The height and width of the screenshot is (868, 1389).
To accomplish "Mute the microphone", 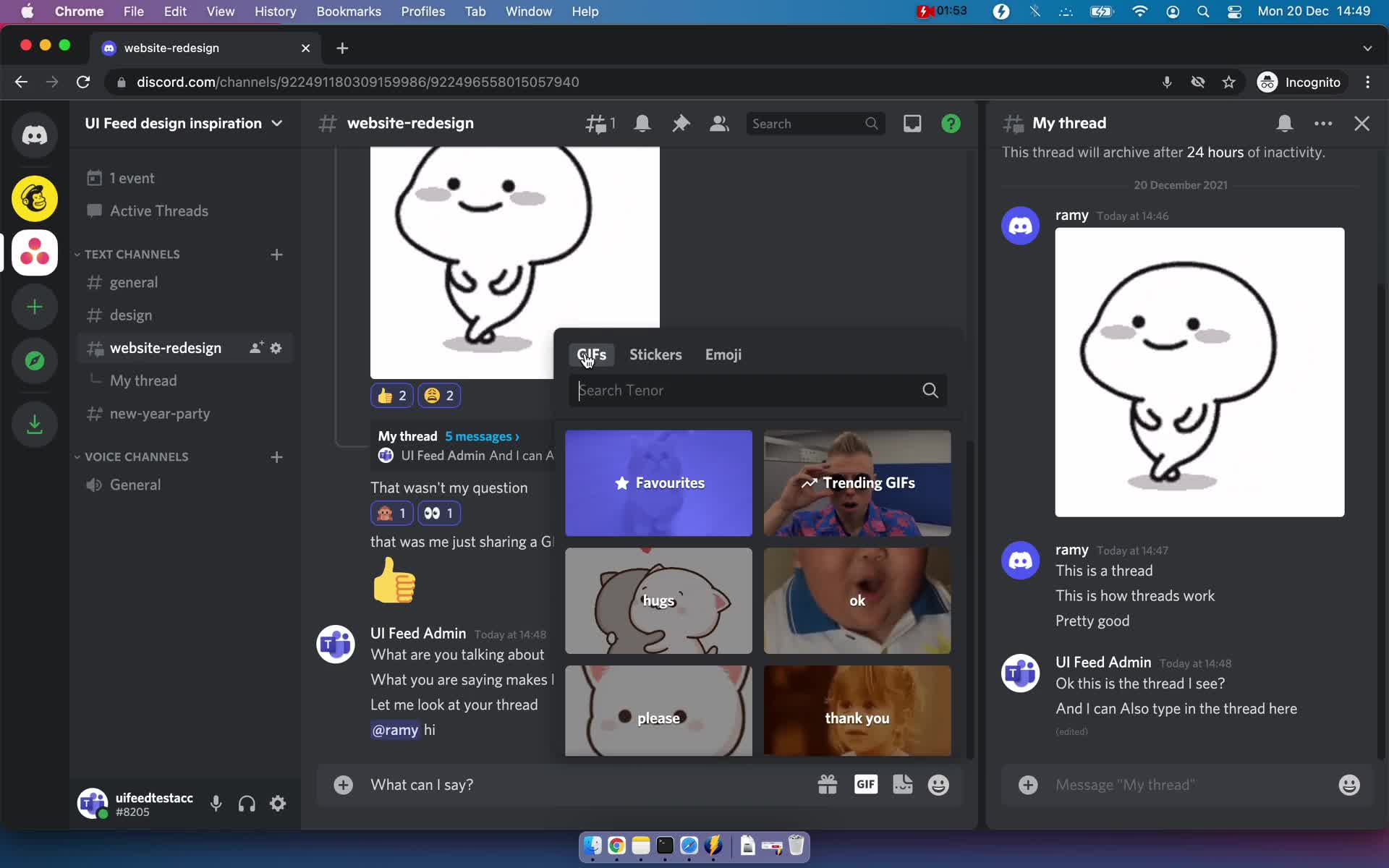I will click(x=216, y=804).
